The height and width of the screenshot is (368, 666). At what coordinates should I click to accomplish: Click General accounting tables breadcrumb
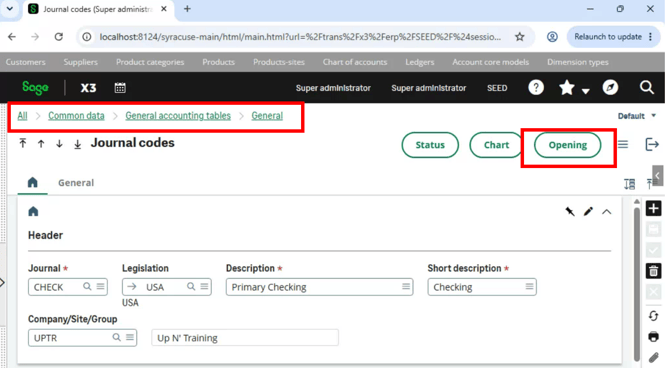click(178, 116)
